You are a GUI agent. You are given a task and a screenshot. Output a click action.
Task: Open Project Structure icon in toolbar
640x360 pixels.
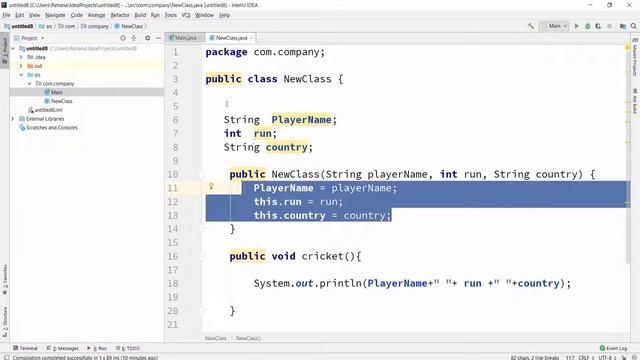[x=623, y=26]
